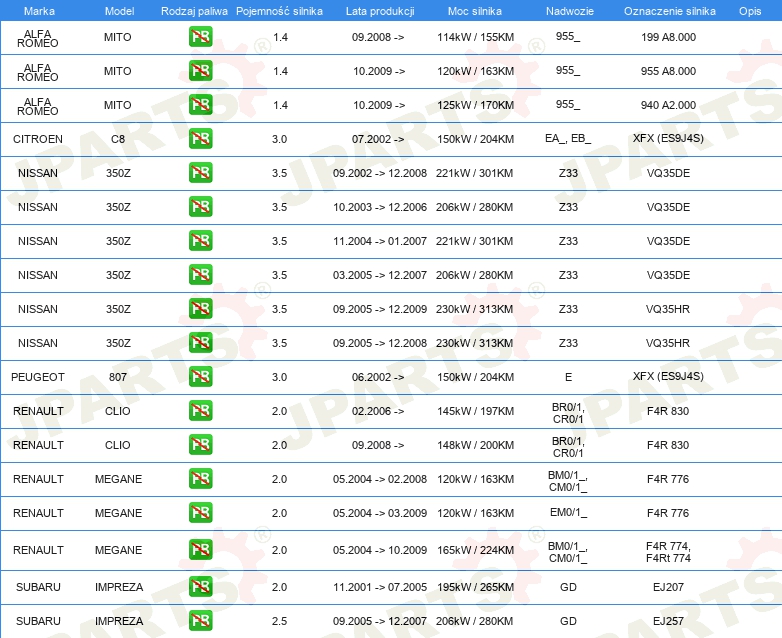Click the petrol icon in the Peugeot 807 row
The image size is (782, 638).
[200, 377]
